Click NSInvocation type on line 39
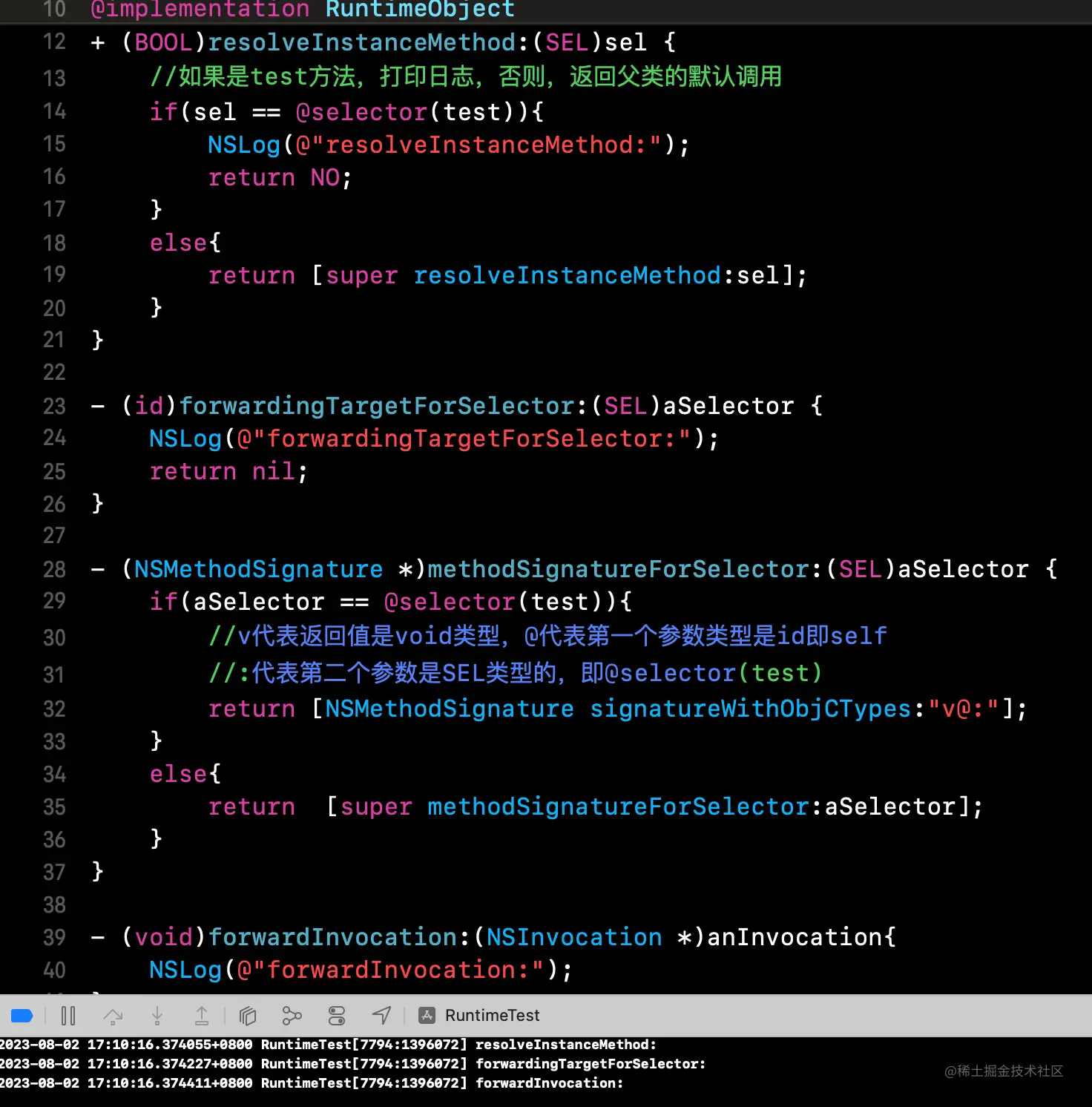The image size is (1092, 1107). click(x=574, y=937)
